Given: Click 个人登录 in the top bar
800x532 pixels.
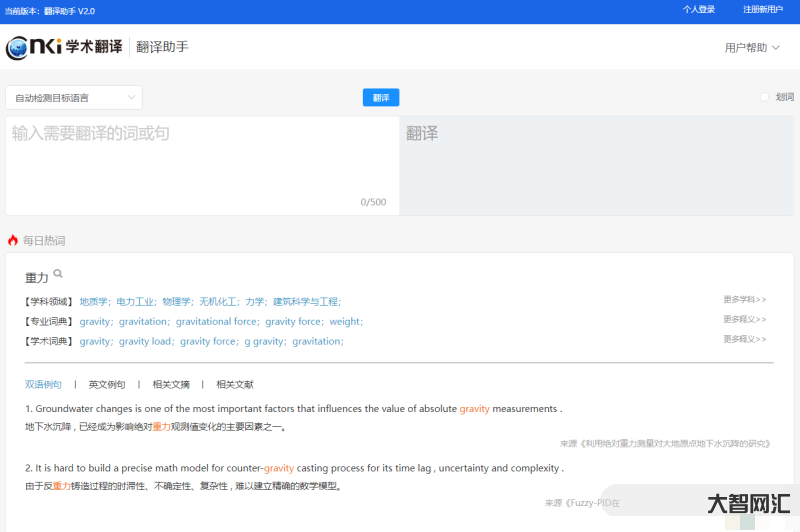Looking at the screenshot, I should pyautogui.click(x=699, y=9).
